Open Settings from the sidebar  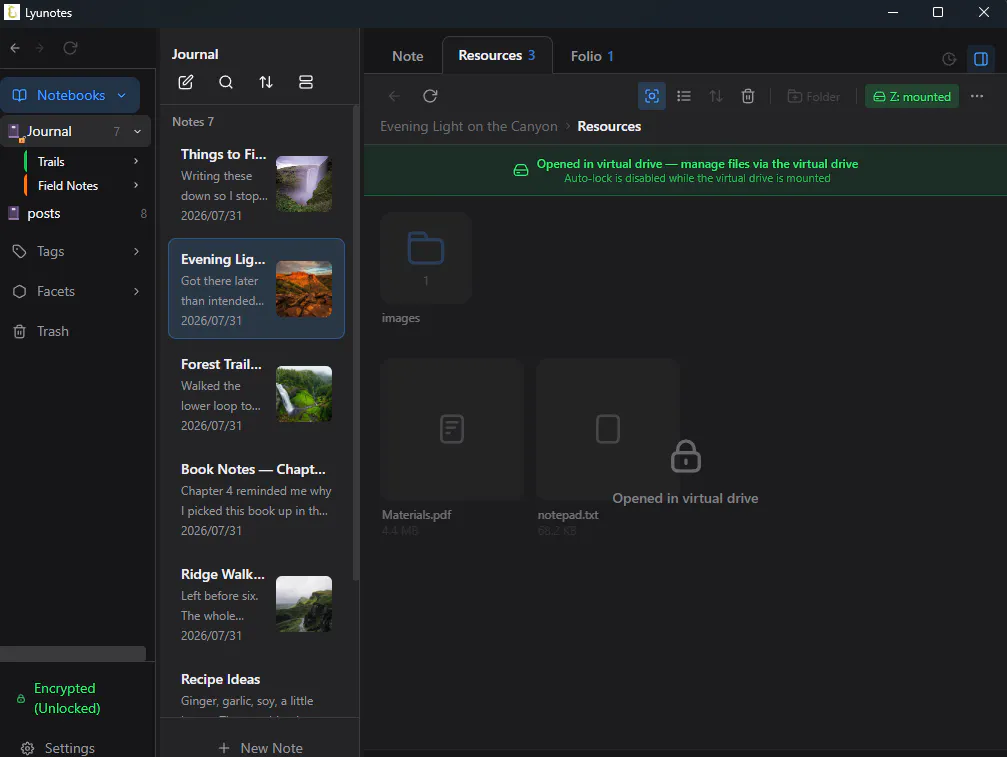tap(58, 748)
